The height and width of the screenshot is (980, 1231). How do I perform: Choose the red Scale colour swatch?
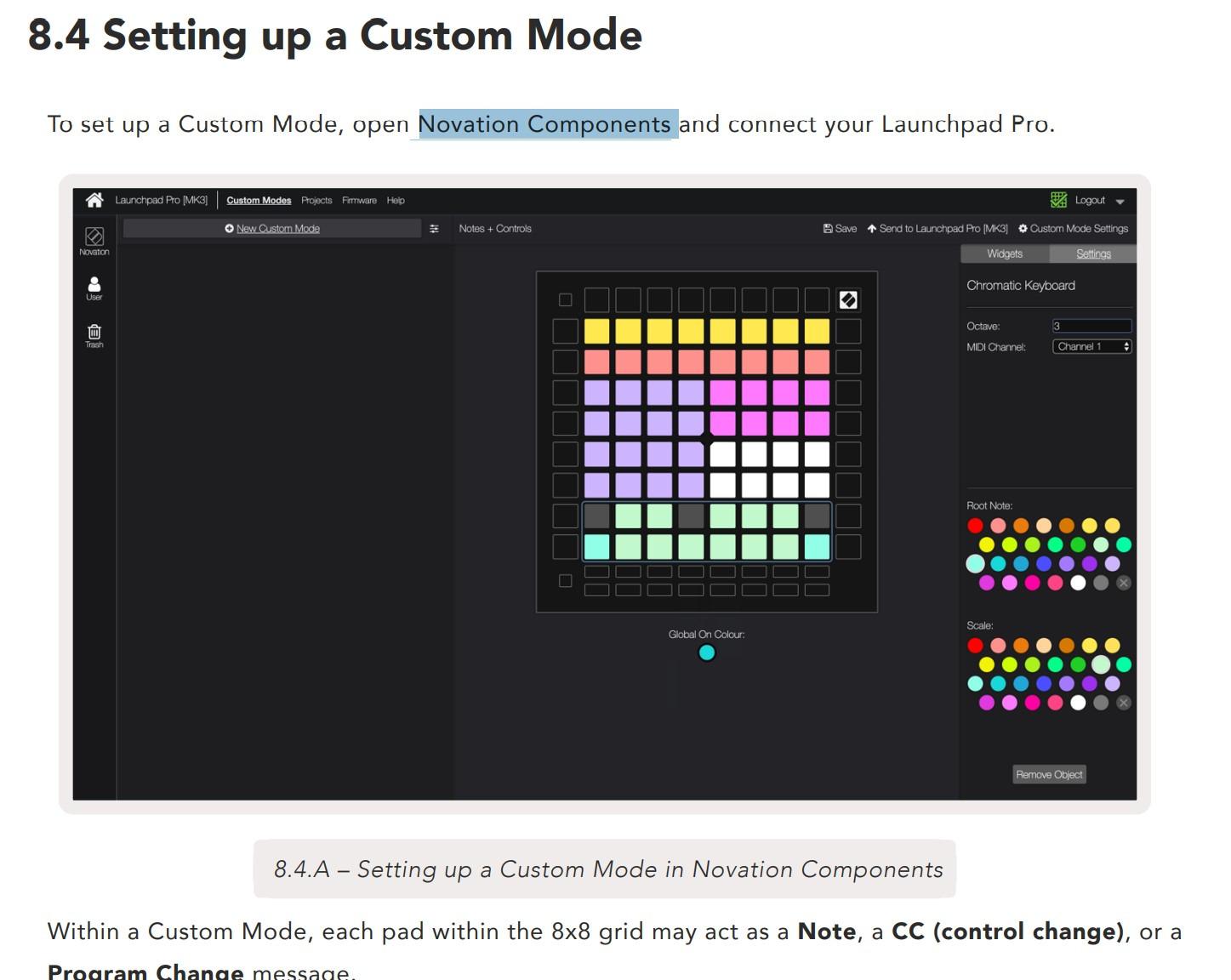(975, 646)
